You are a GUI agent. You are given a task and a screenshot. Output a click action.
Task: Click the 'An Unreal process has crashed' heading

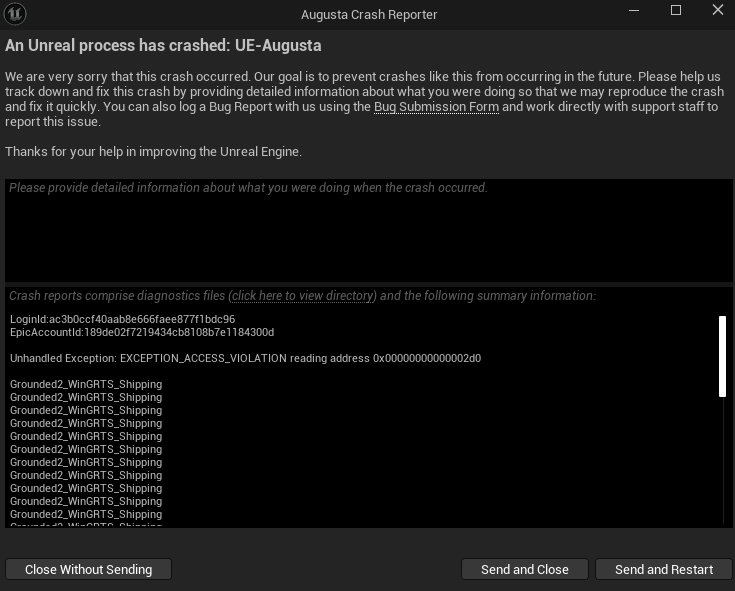163,45
